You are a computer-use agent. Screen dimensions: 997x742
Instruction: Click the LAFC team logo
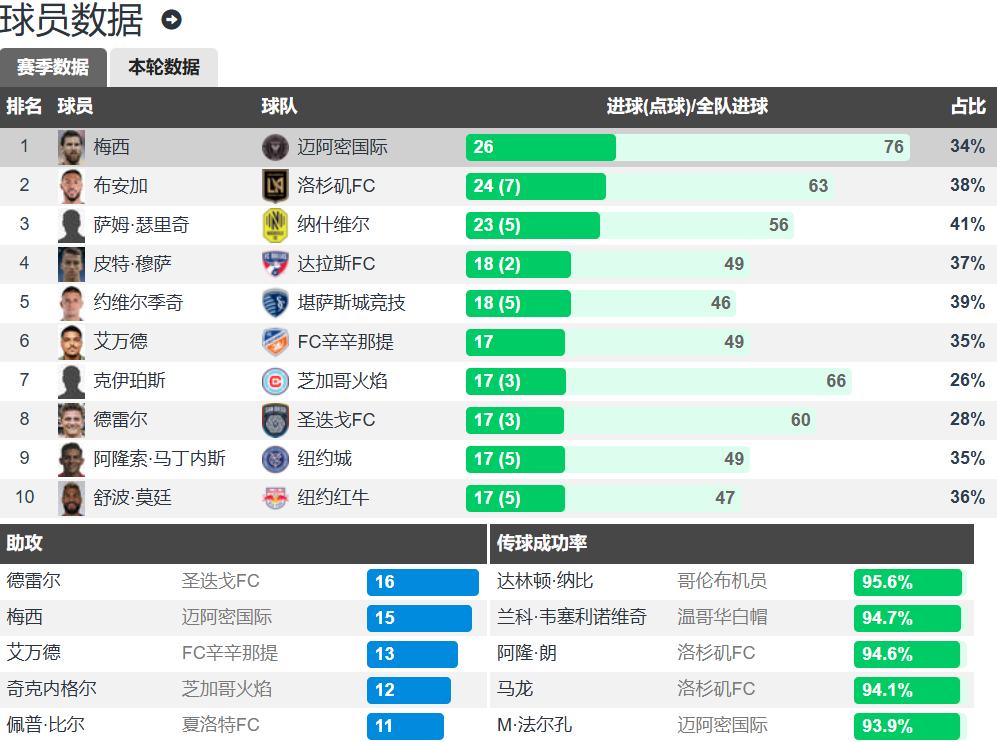[x=275, y=186]
